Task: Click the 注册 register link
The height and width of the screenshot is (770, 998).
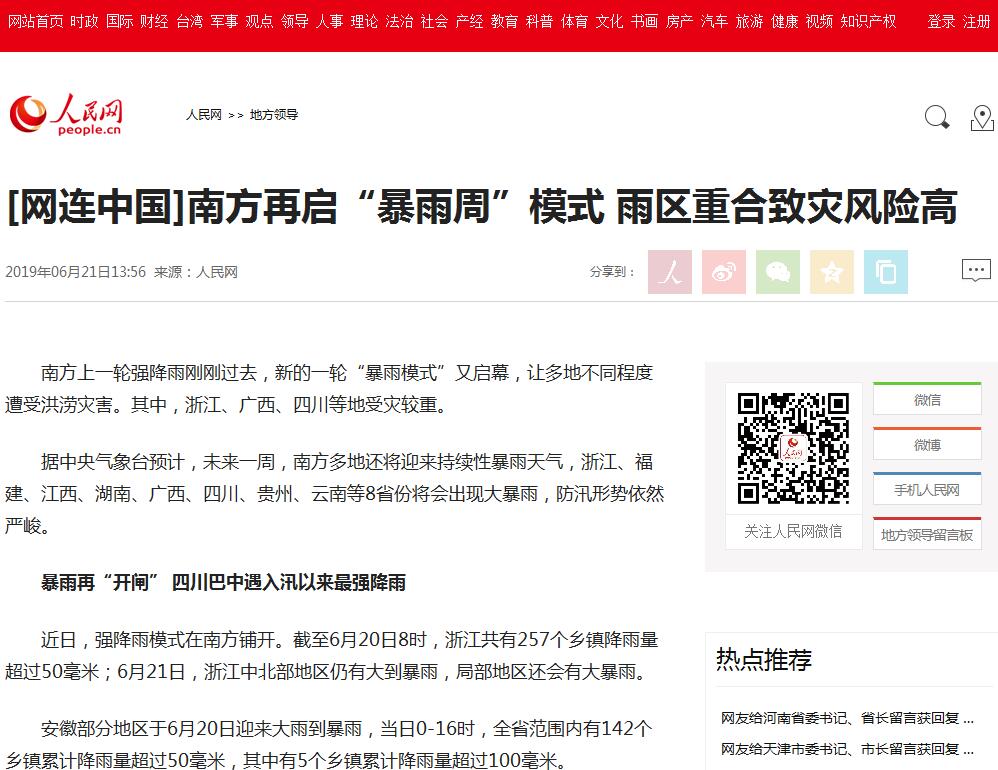Action: pos(976,22)
